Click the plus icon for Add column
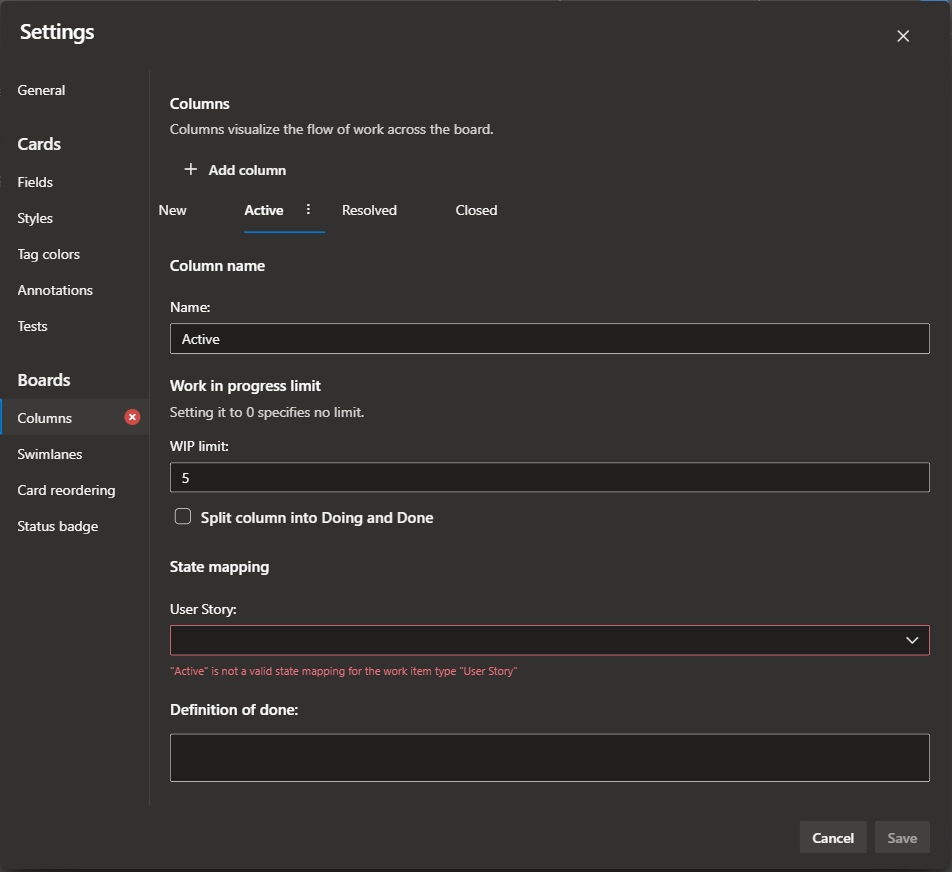 tap(191, 169)
